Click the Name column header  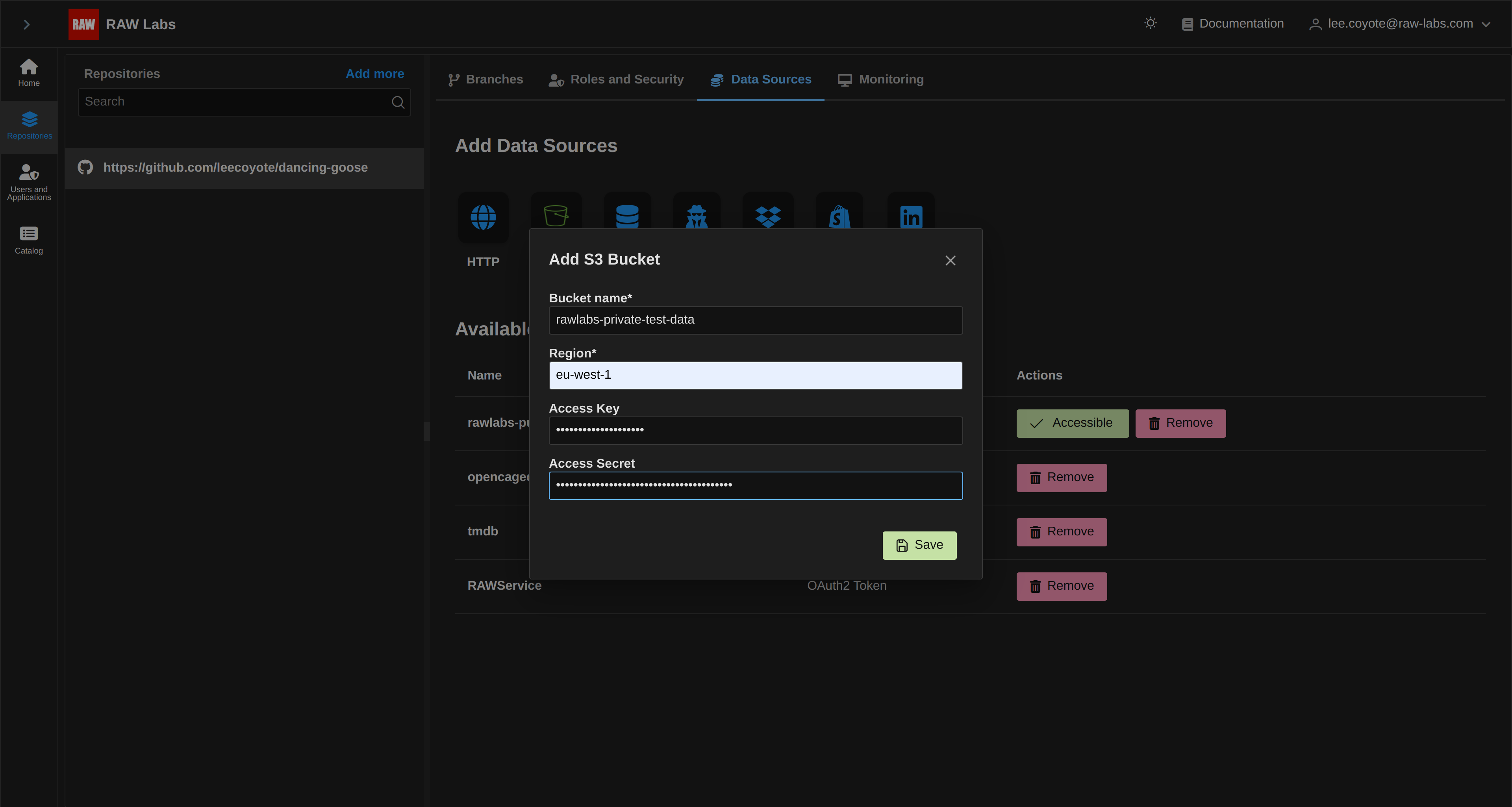[484, 376]
